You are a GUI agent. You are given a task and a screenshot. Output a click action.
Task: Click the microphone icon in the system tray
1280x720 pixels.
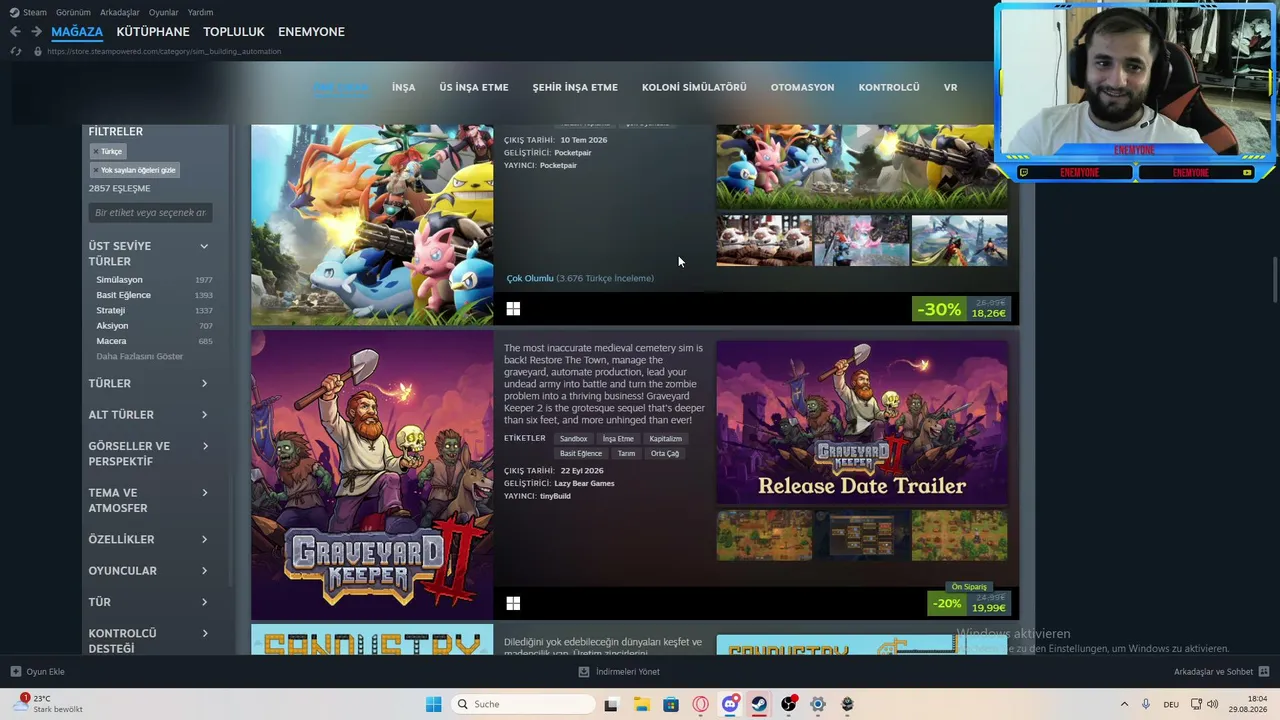point(1146,704)
